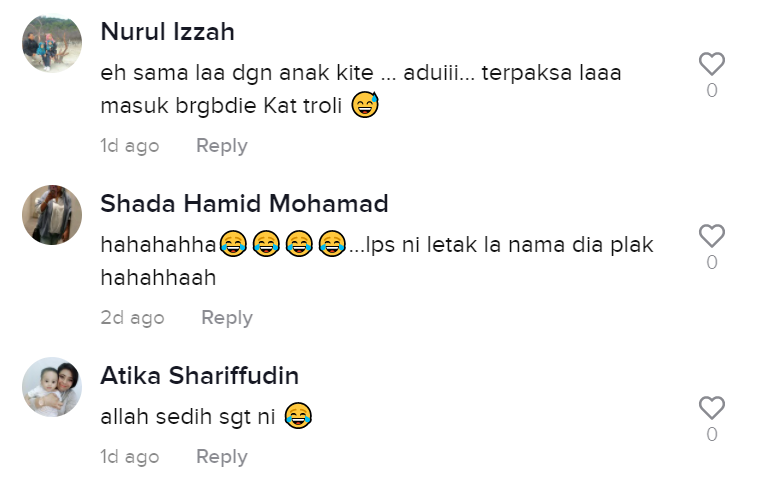763x478 pixels.
Task: Open the Shada Hamid Mohamad username link
Action: coord(244,203)
